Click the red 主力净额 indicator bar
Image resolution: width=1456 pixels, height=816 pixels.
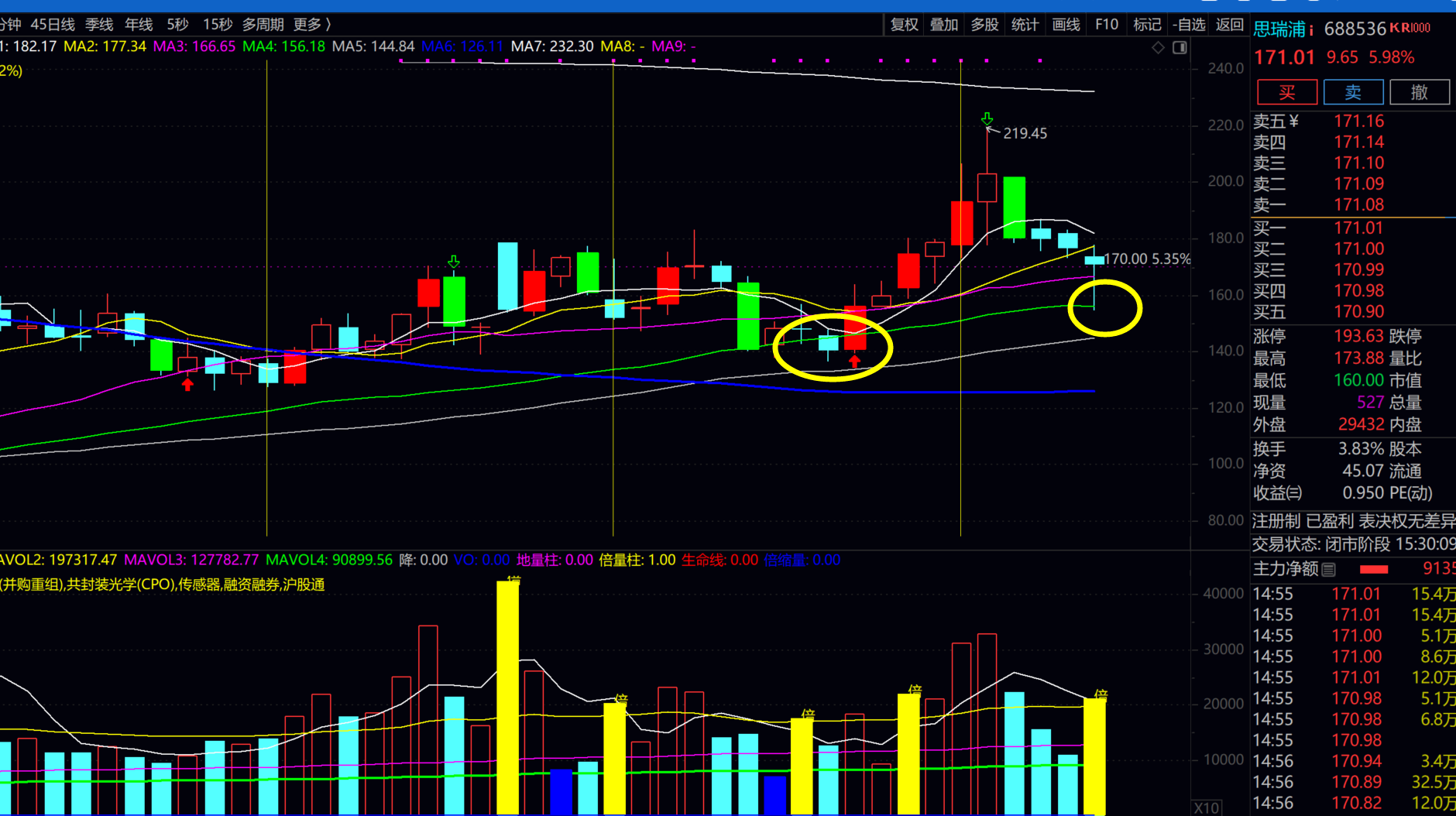click(1374, 570)
